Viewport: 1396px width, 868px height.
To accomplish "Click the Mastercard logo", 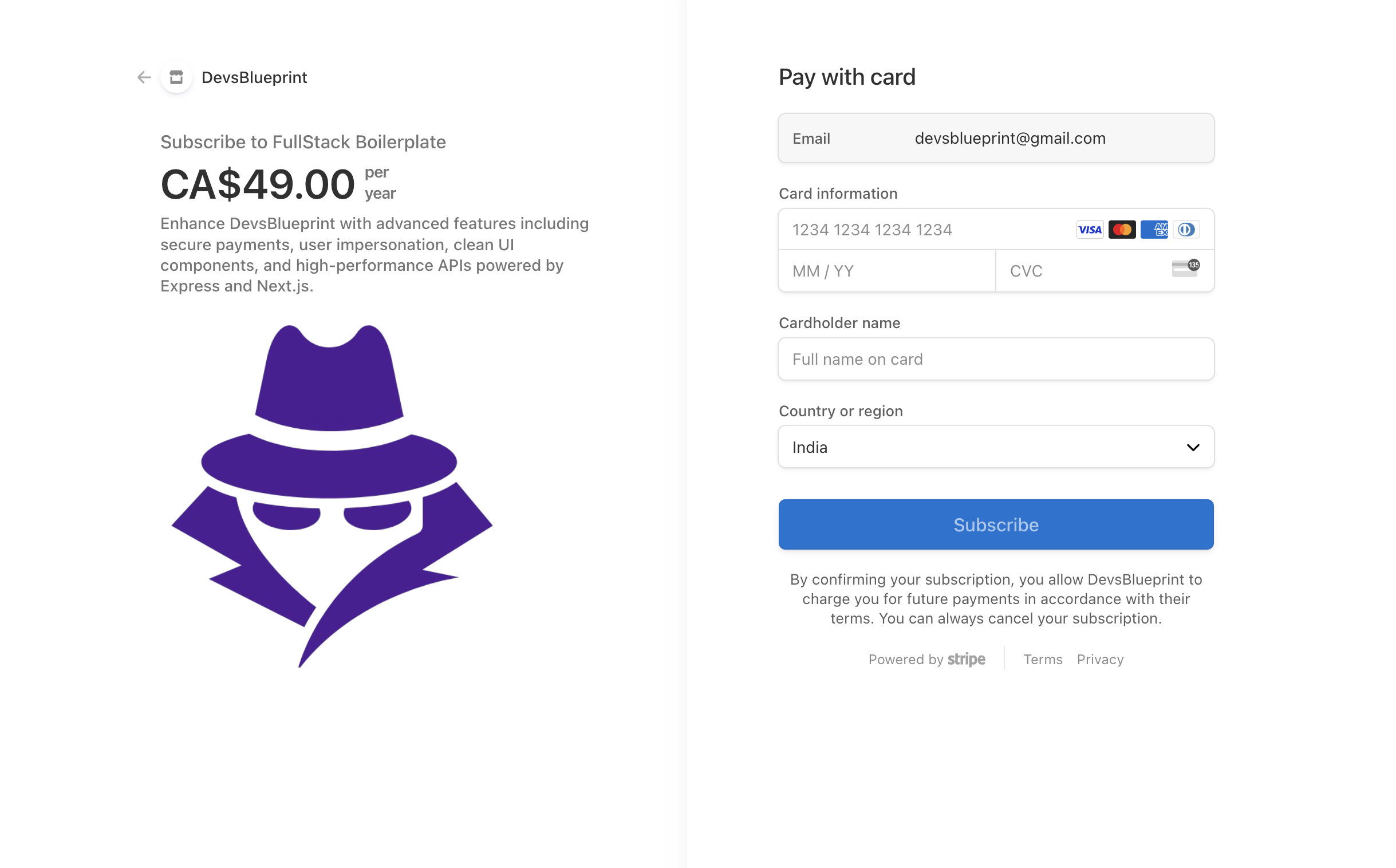I will pos(1122,230).
